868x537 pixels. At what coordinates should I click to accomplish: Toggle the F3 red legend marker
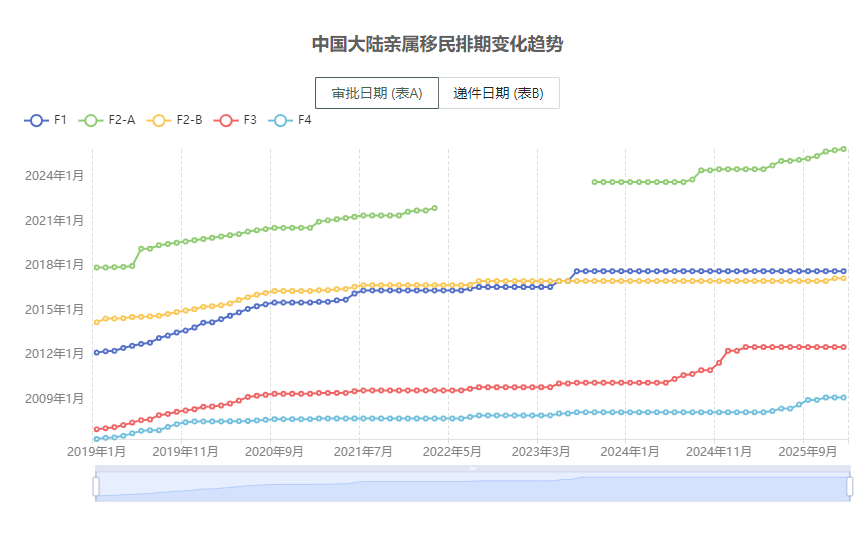pos(226,120)
